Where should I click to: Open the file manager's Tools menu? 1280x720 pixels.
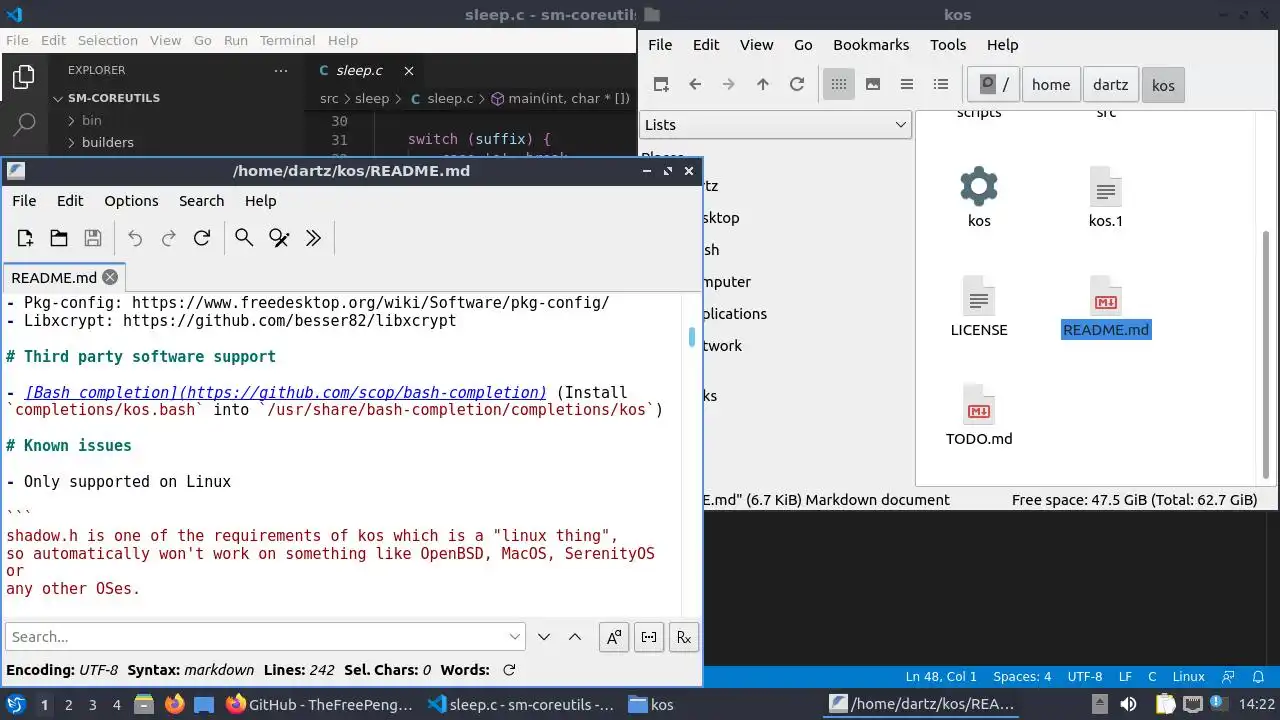pos(948,45)
